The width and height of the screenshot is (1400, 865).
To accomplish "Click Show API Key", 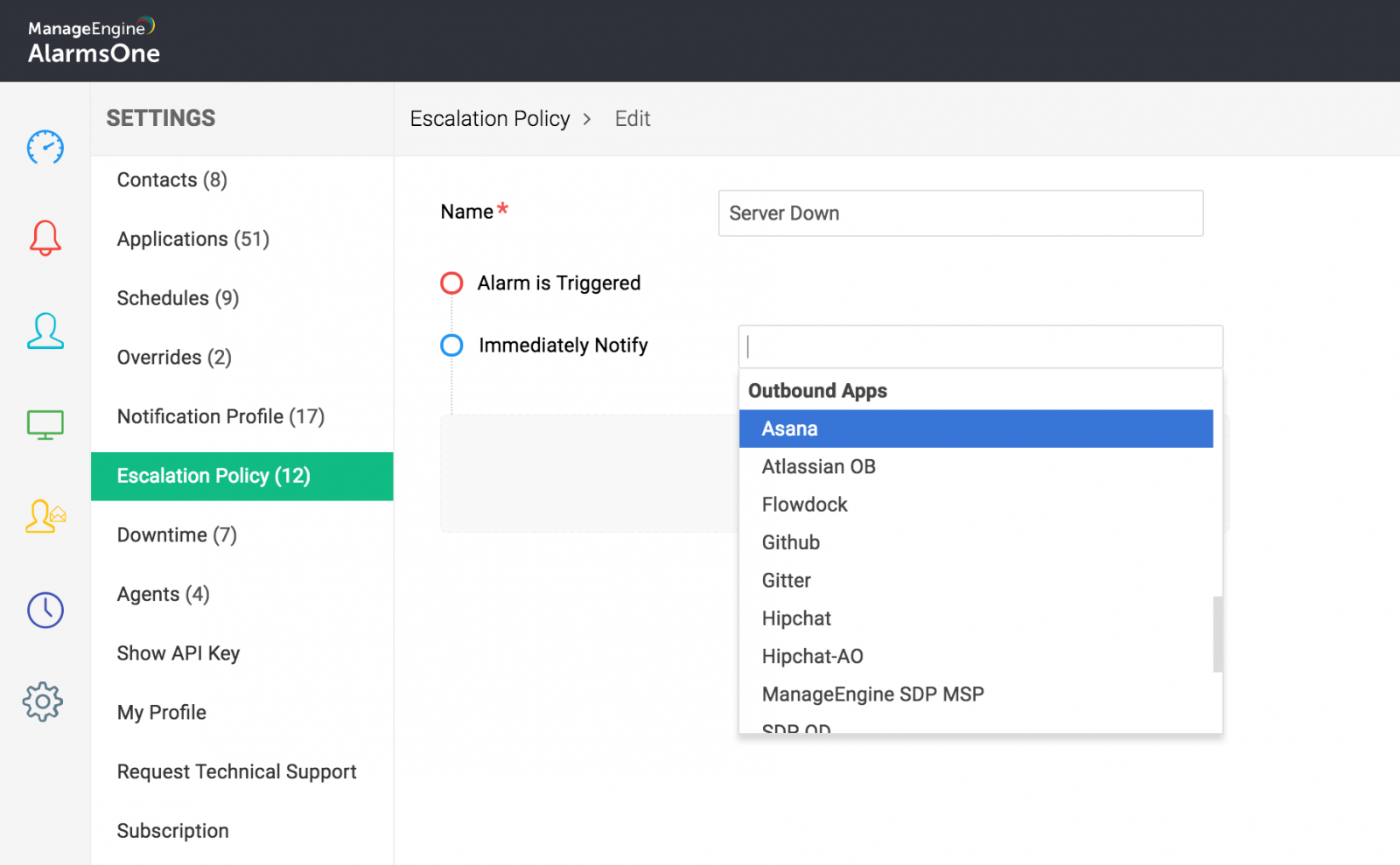I will tap(178, 653).
